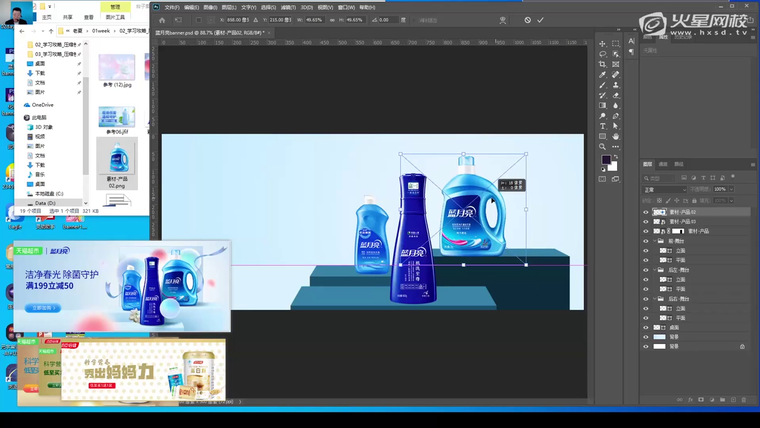Open the layer blend mode dropdown 正常

tap(665, 189)
